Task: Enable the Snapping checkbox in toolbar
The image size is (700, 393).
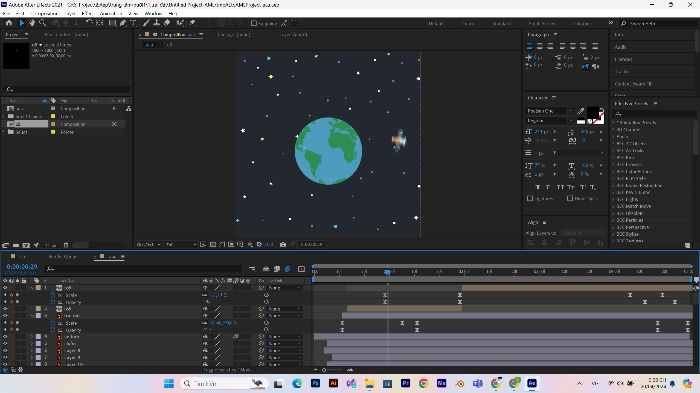Action: pos(254,23)
